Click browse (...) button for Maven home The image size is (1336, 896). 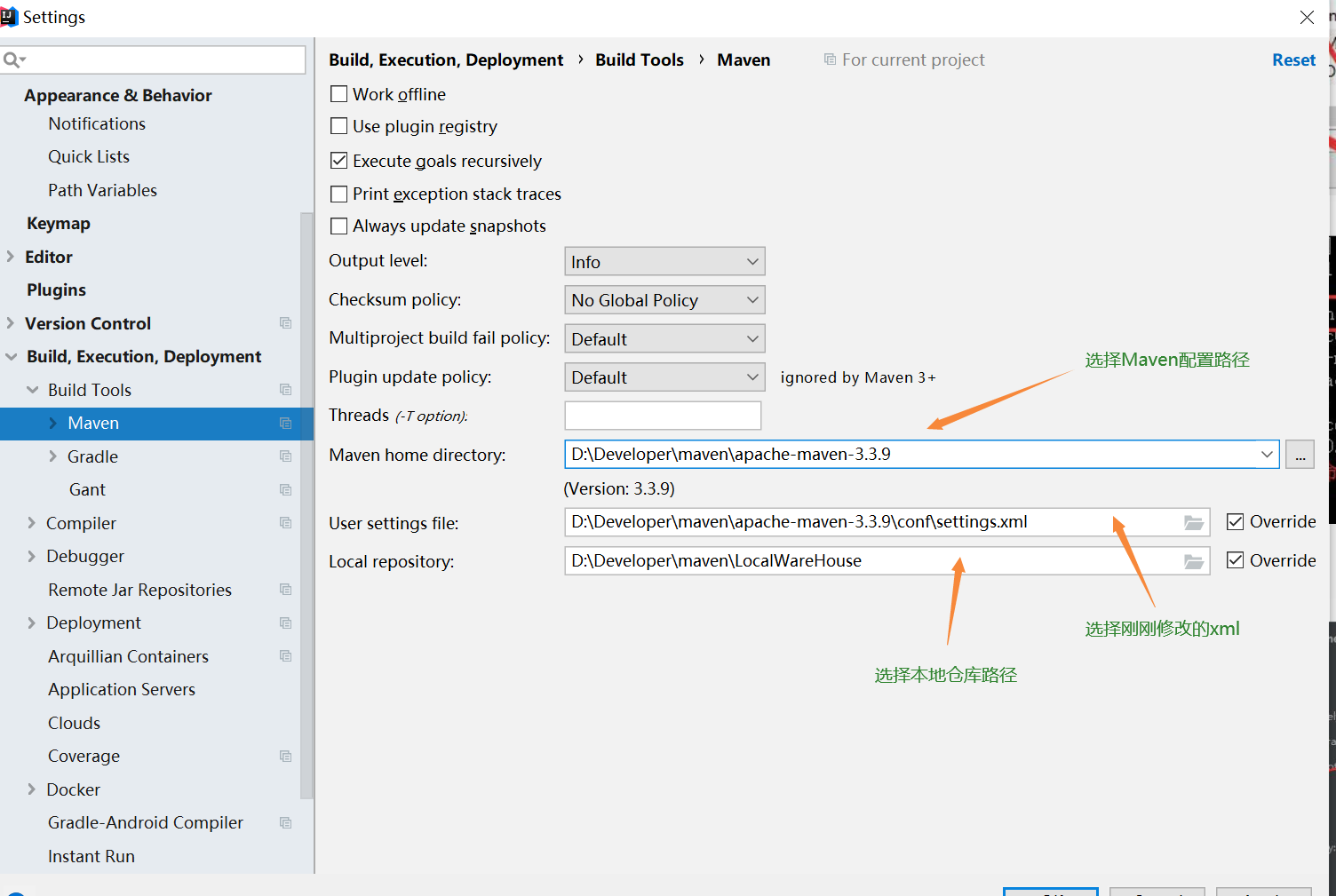pyautogui.click(x=1300, y=455)
